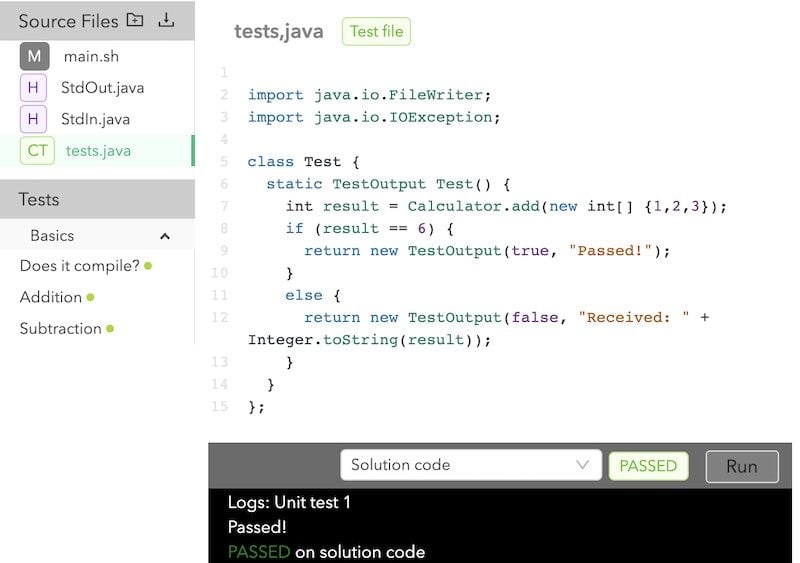Click the Integer.toString(result) line
This screenshot has height=563, width=800.
point(369,340)
